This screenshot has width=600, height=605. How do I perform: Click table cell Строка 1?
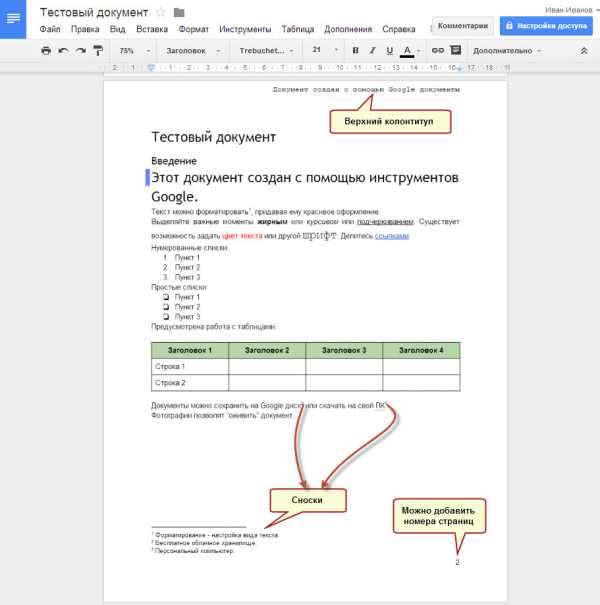coord(190,367)
